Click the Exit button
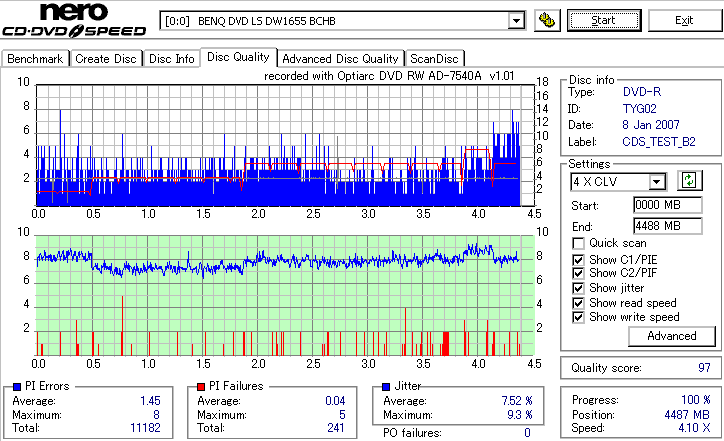 [x=684, y=21]
